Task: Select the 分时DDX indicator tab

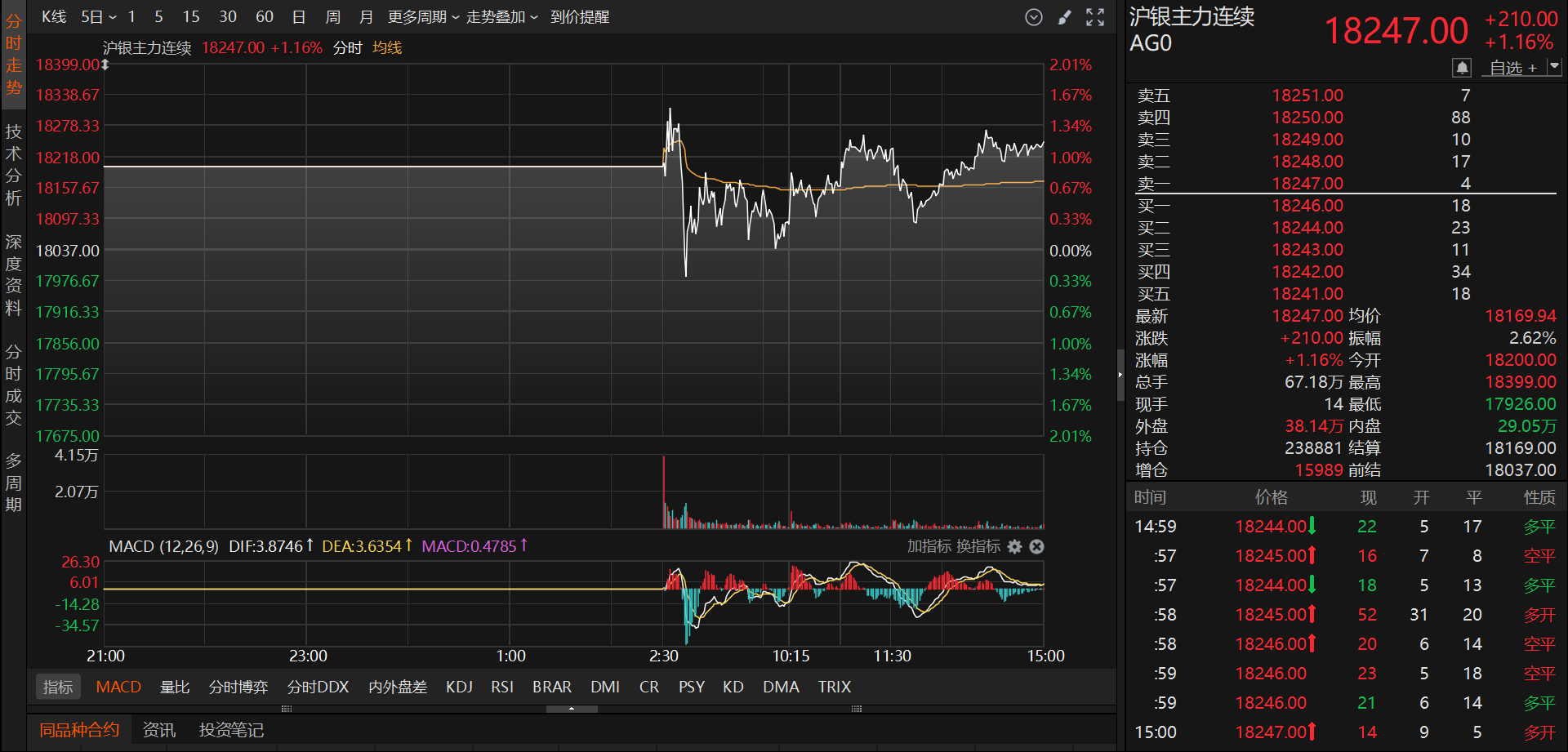Action: coord(318,687)
